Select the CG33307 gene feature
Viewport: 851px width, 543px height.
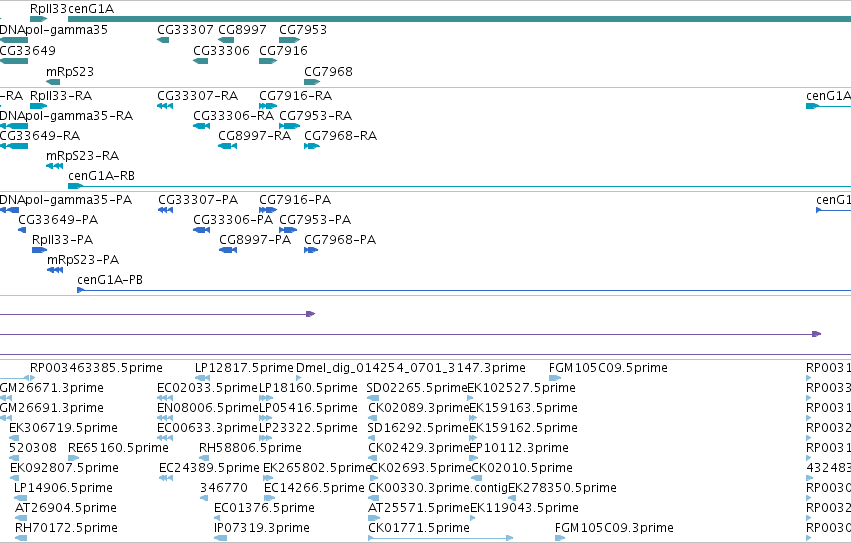[x=163, y=40]
